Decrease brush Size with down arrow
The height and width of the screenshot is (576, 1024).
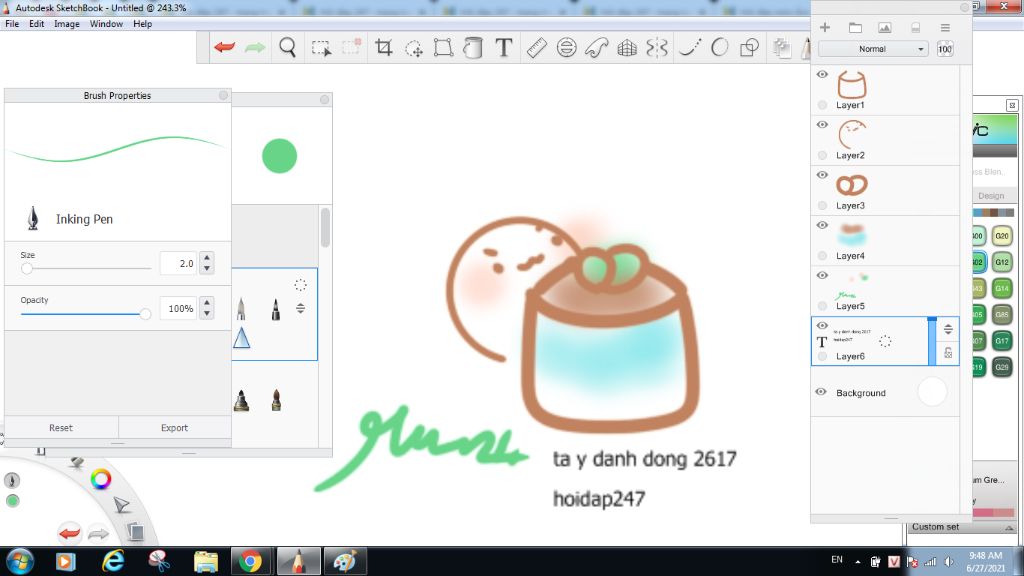pos(207,268)
